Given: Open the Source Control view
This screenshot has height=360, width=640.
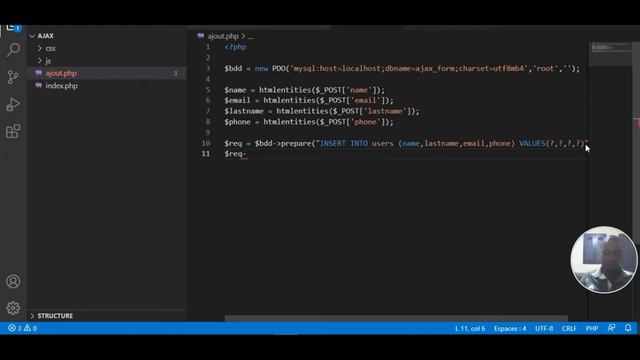Looking at the screenshot, I should click(x=13, y=77).
